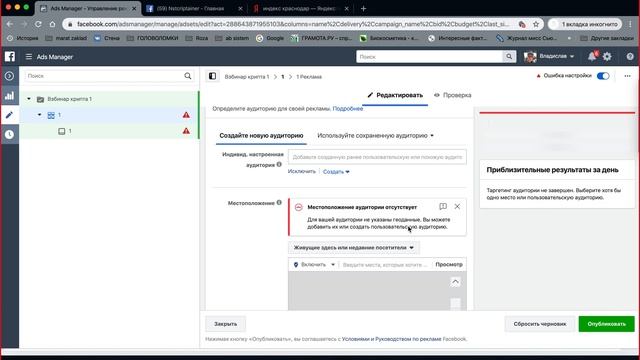640x360 pixels.
Task: Switch to the Yandex browser tab
Action: click(301, 8)
